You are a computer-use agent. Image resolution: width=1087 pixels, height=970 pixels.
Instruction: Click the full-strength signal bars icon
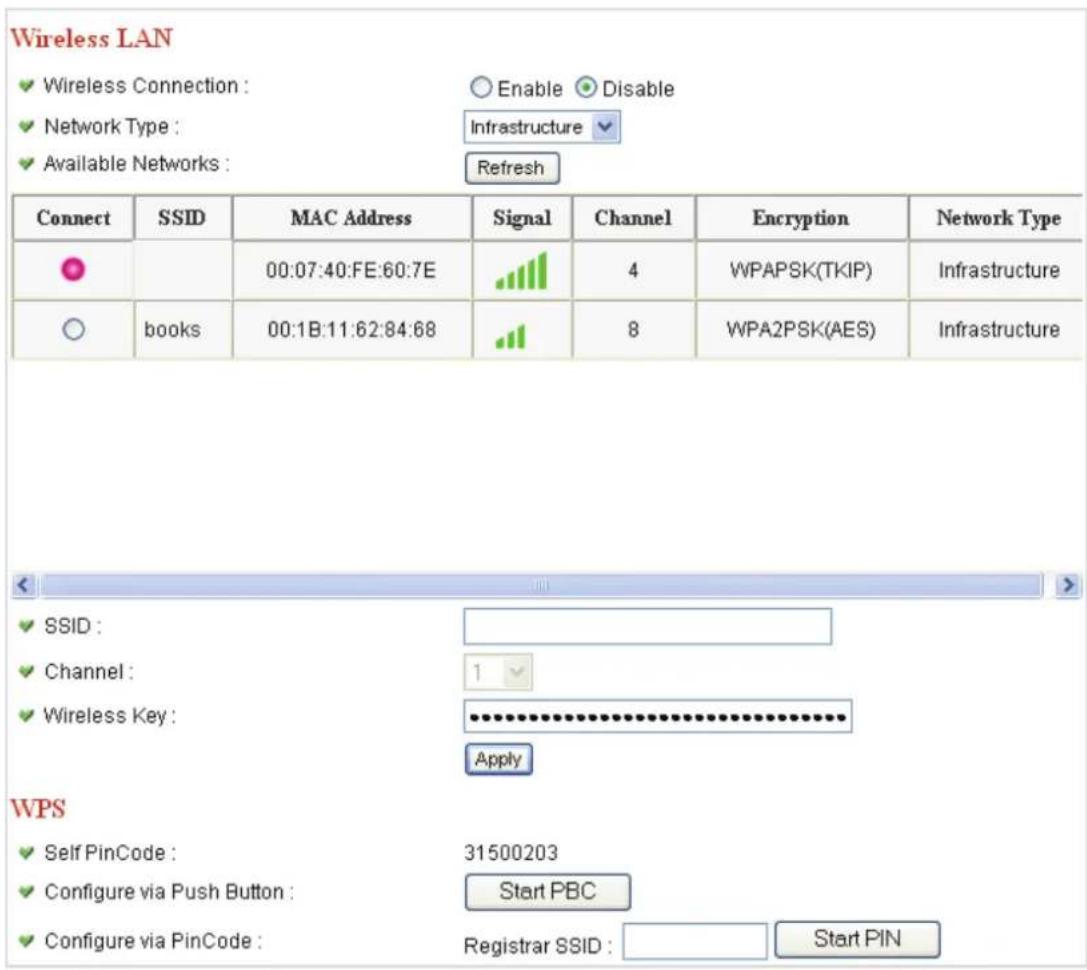pos(521,270)
